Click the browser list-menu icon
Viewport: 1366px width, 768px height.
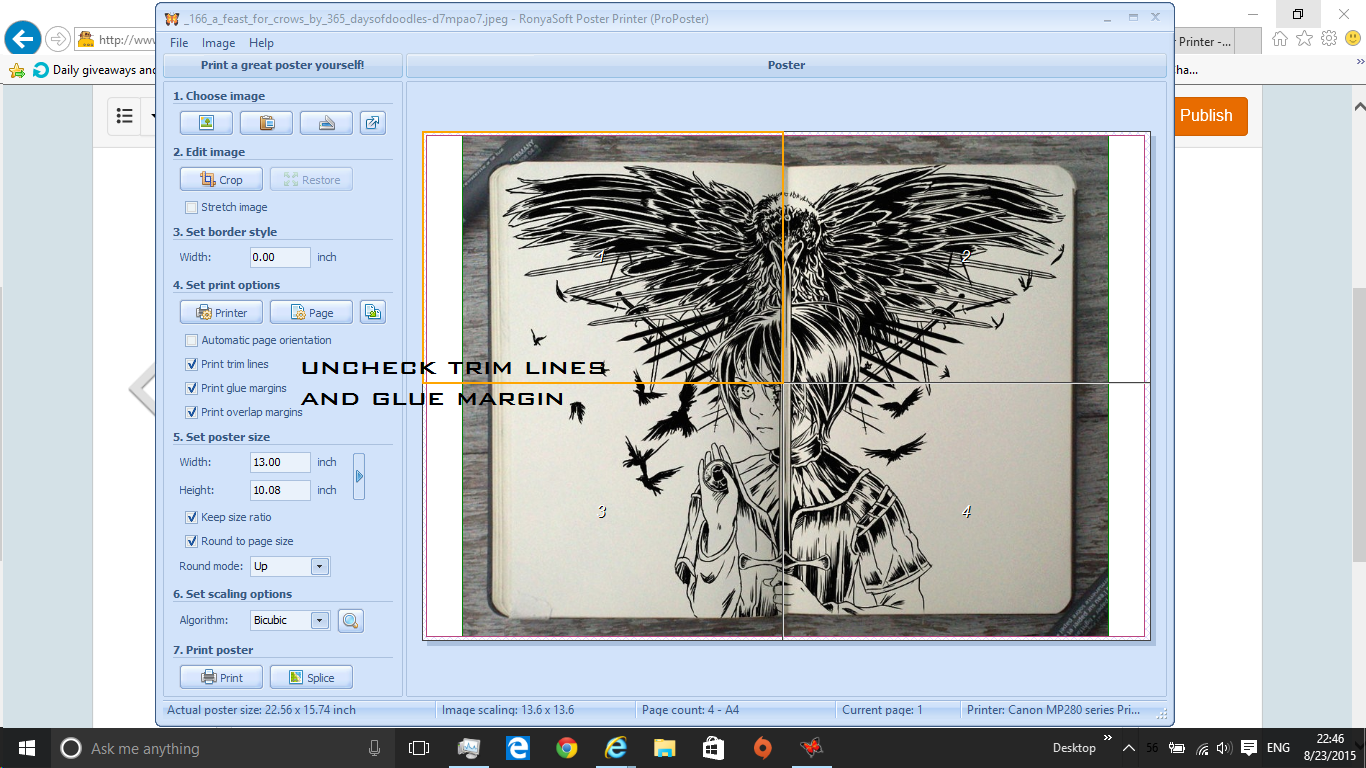(125, 116)
